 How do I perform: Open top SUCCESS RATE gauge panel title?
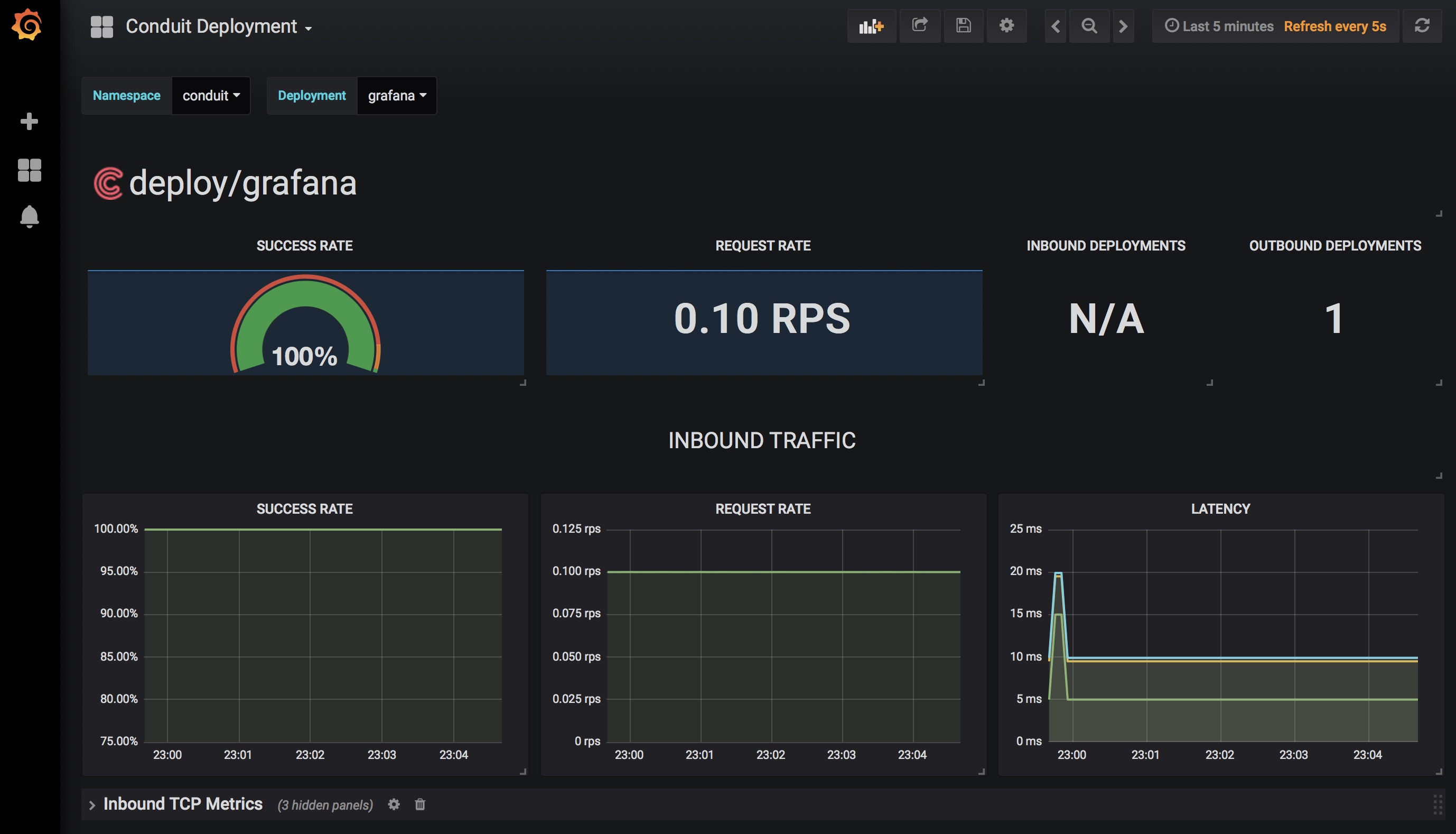[x=305, y=246]
